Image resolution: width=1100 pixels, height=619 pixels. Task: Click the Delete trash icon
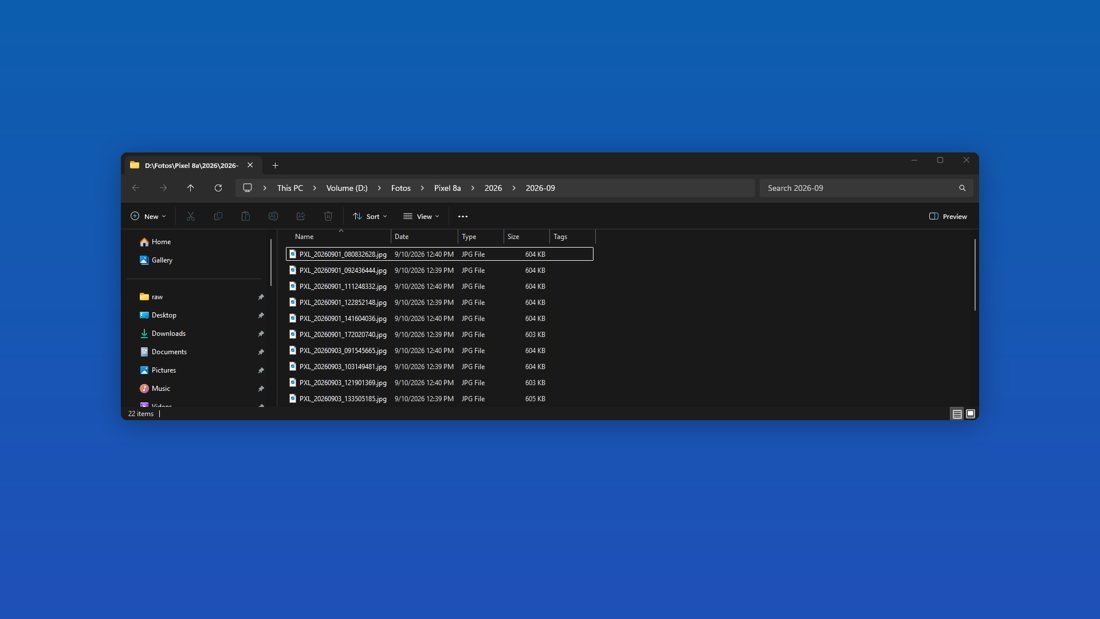328,216
